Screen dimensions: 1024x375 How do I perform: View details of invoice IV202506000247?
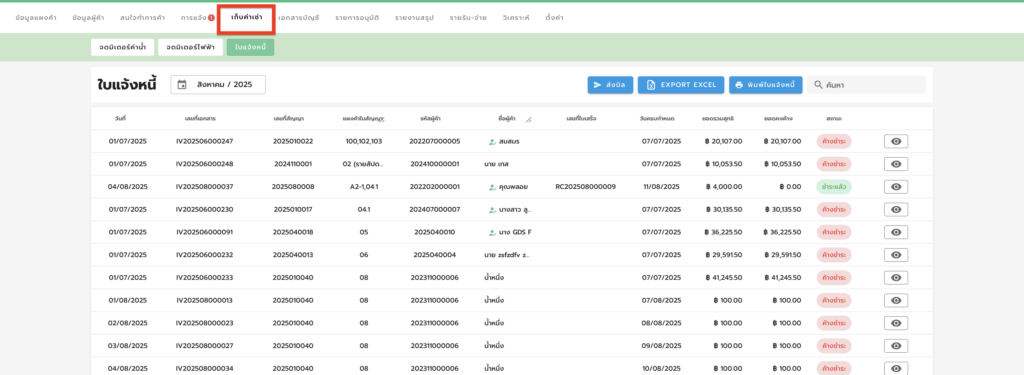coord(896,141)
